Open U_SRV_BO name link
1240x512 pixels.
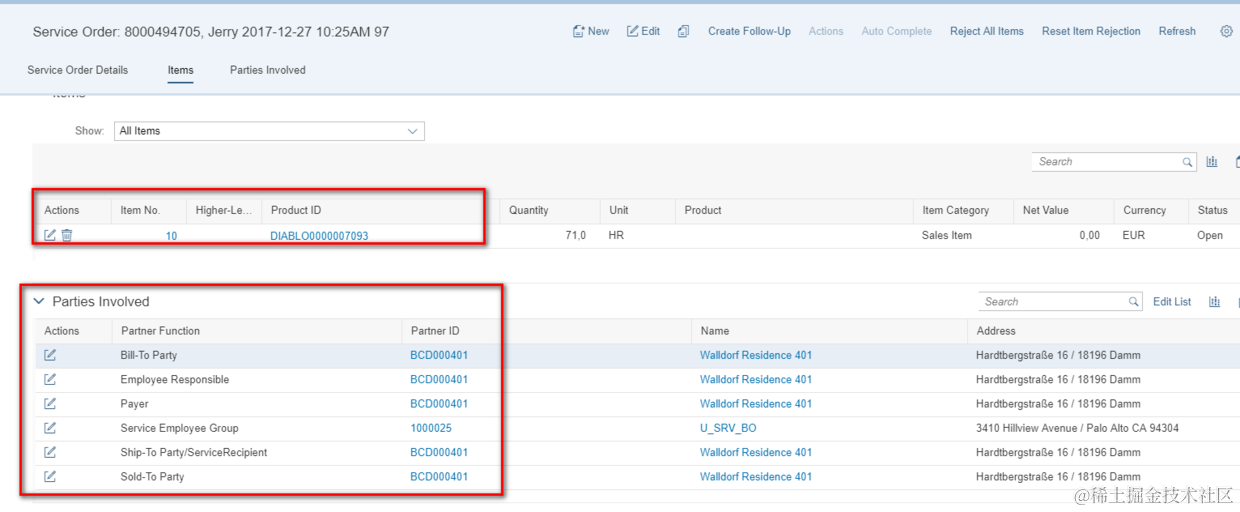[728, 428]
